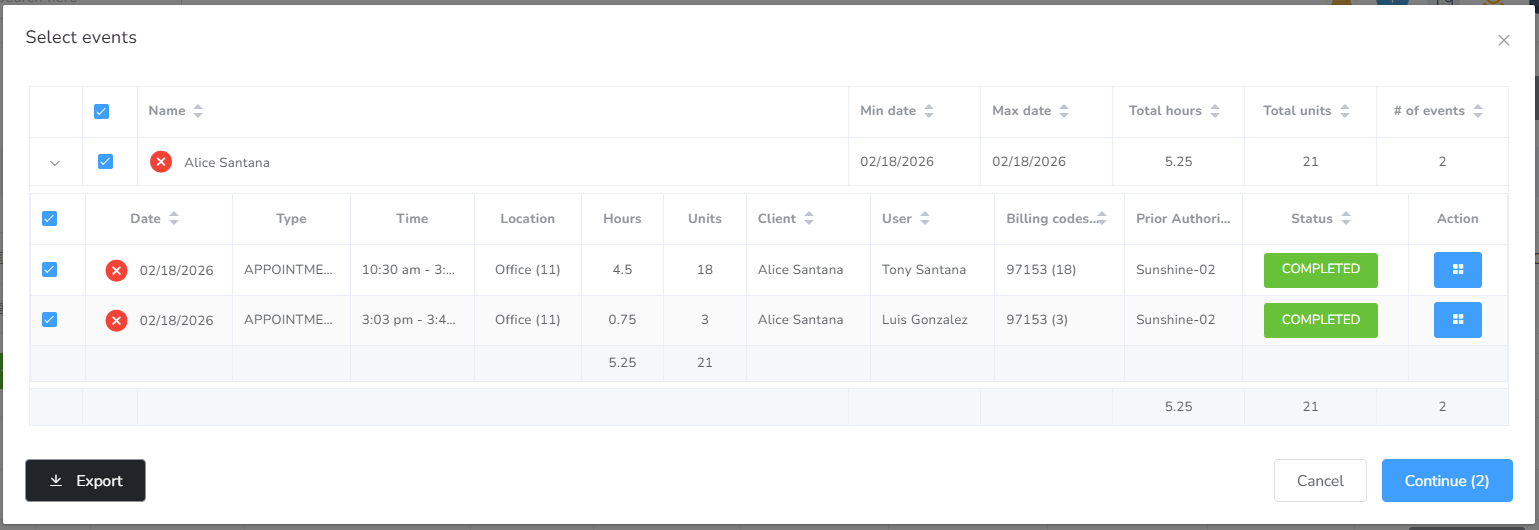Click the grid action icon for Luis Gonzalez's event
The image size is (1539, 530).
1457,320
